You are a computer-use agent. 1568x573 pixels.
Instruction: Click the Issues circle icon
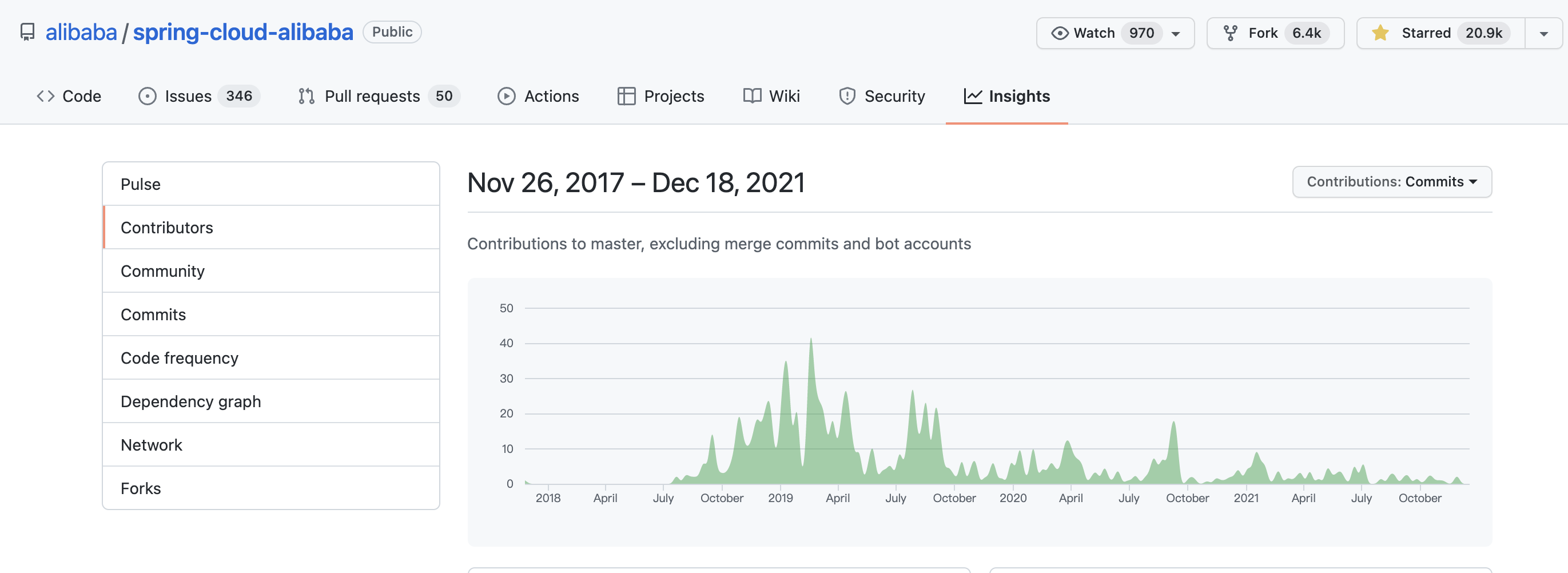click(x=148, y=96)
